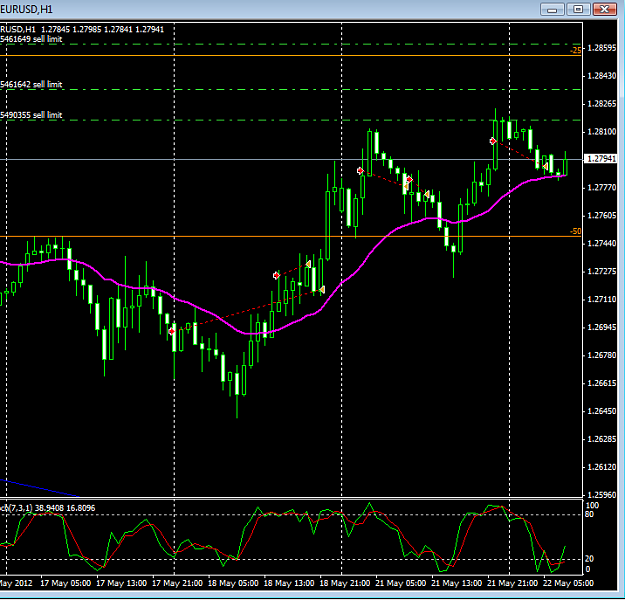Image resolution: width=625 pixels, height=600 pixels.
Task: Click the 1.27275 price scale value
Action: point(602,271)
